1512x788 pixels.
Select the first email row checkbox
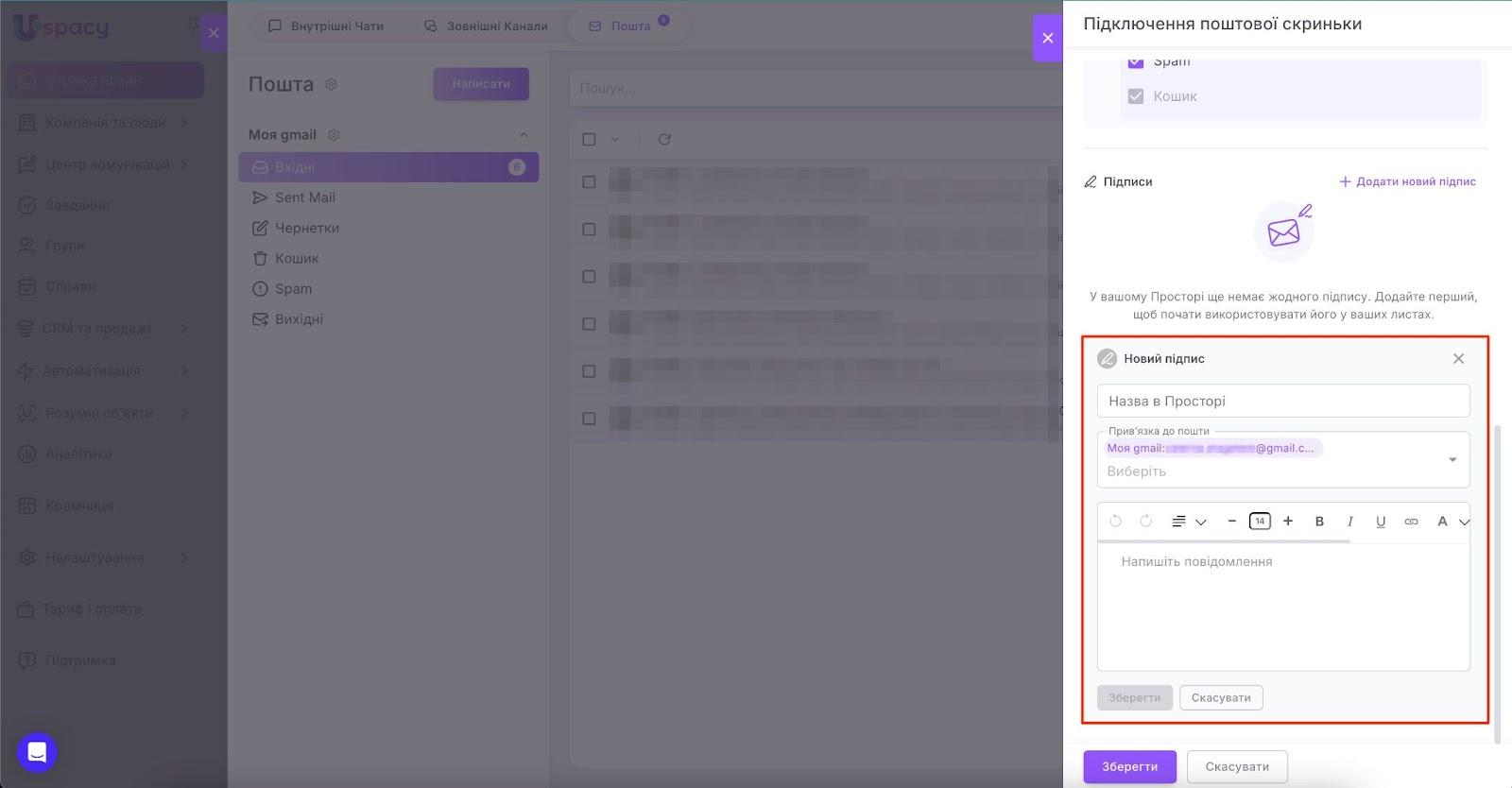point(589,181)
